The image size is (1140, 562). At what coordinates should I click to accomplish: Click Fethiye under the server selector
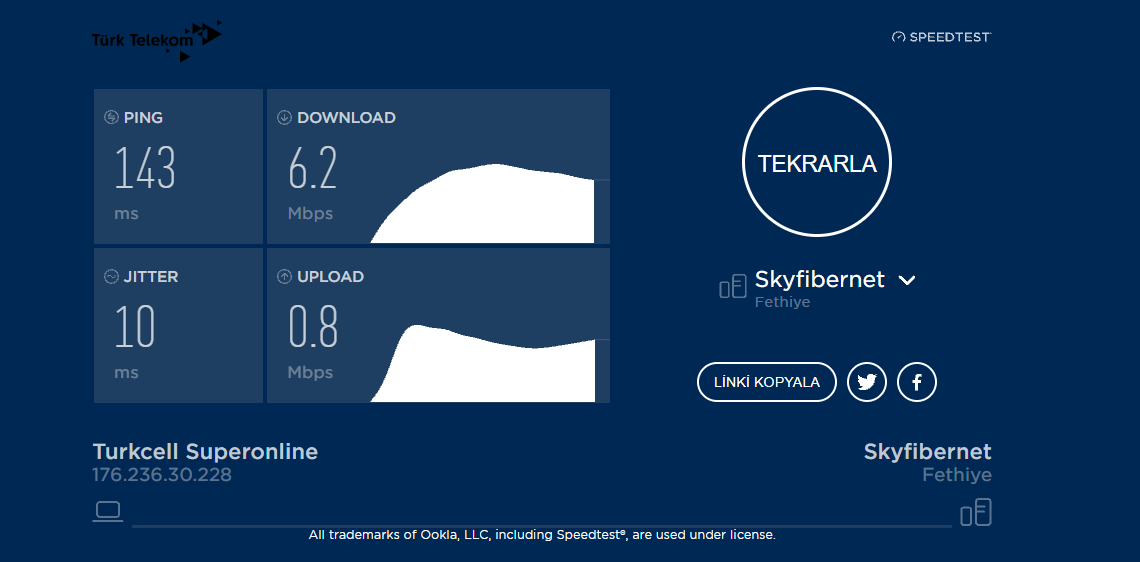pos(782,302)
